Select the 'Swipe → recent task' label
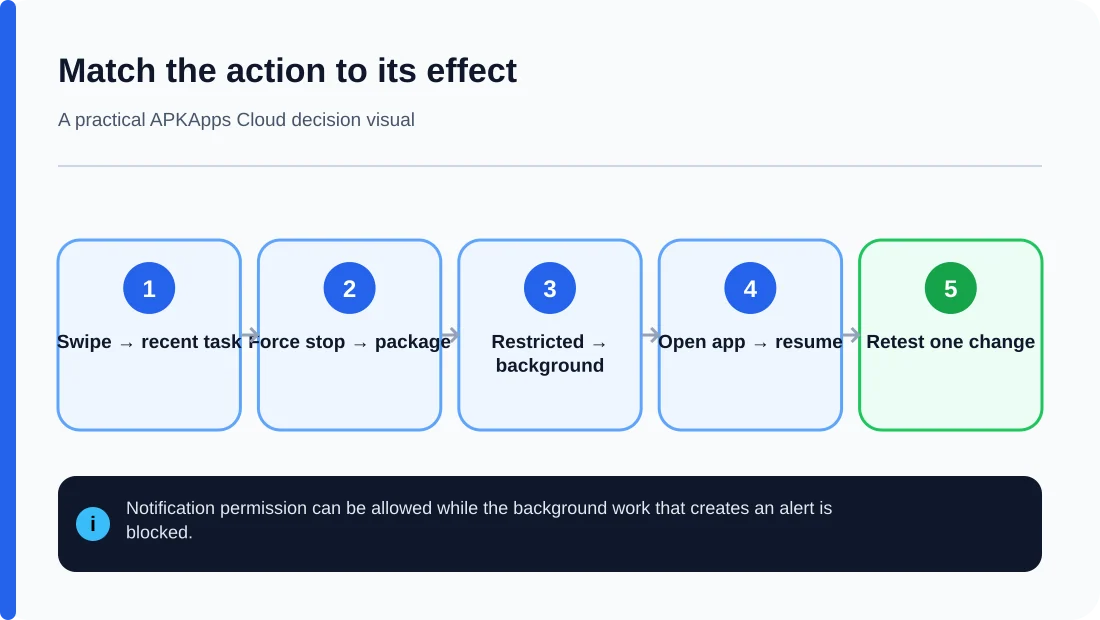This screenshot has width=1100, height=620. (149, 342)
